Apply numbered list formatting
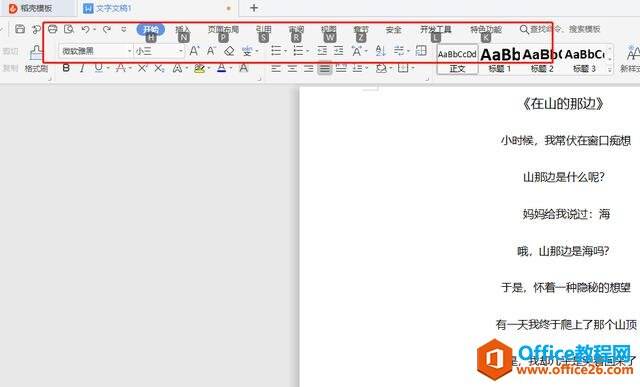Viewport: 640px width, 387px height. pos(298,51)
